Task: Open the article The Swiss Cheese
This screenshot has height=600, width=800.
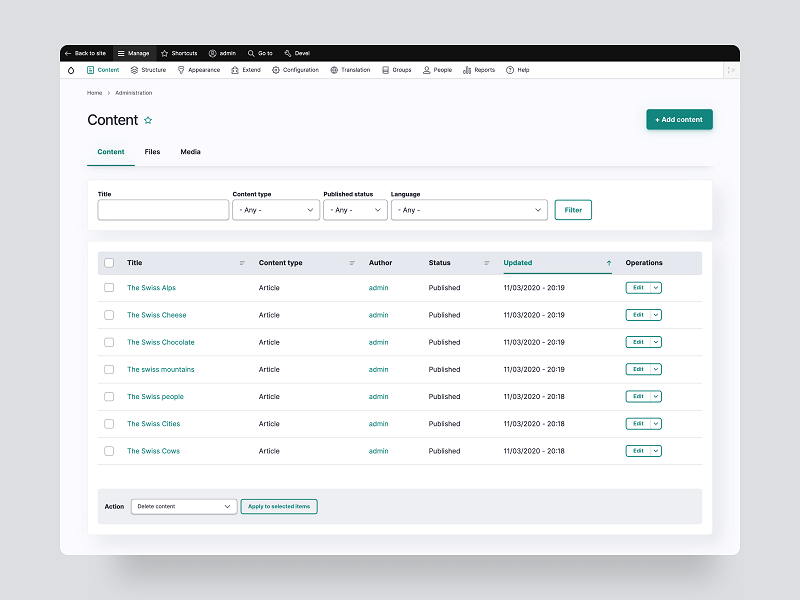Action: [159, 314]
